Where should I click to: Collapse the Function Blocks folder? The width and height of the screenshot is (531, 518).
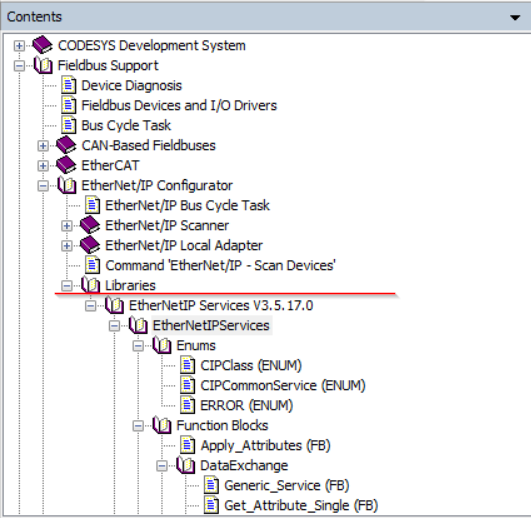pyautogui.click(x=138, y=425)
